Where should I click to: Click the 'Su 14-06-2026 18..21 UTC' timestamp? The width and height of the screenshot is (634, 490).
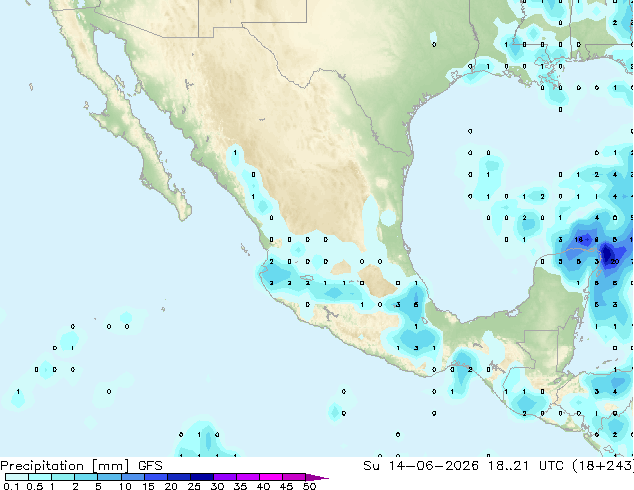[x=463, y=466]
